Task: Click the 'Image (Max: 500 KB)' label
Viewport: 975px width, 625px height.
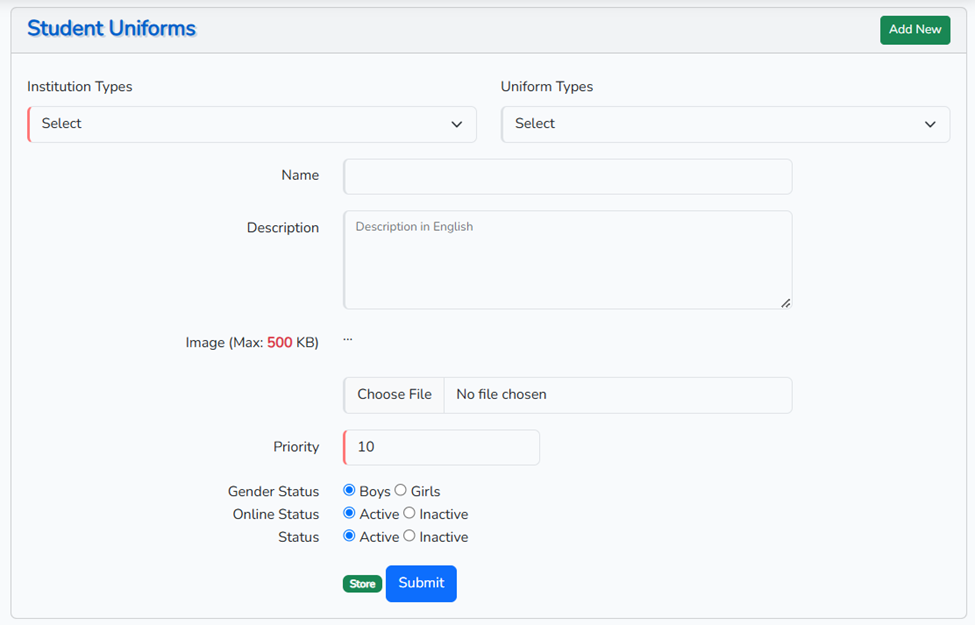Action: click(252, 343)
